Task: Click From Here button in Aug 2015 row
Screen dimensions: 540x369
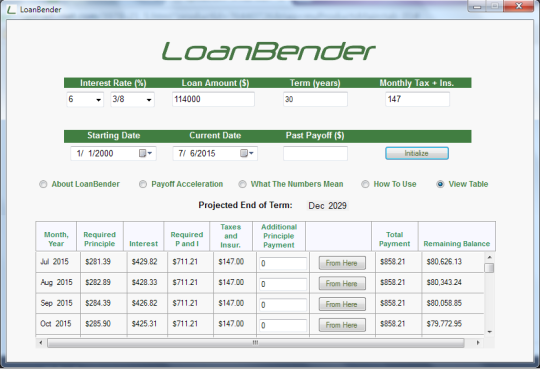Action: [x=342, y=284]
